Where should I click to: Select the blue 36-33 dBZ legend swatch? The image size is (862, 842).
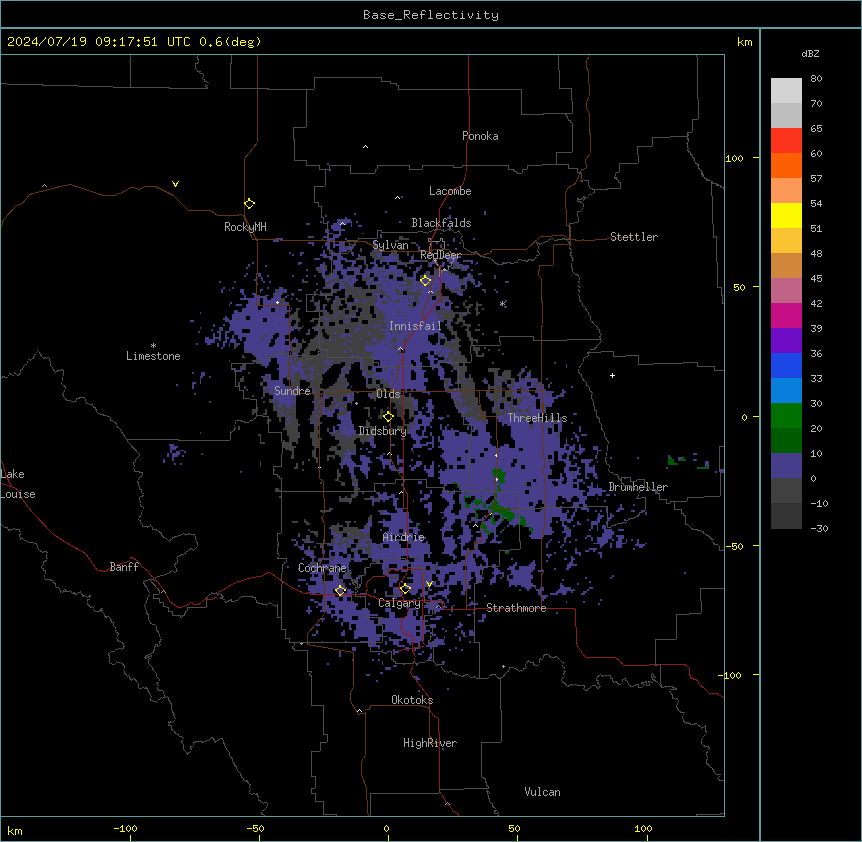(786, 365)
